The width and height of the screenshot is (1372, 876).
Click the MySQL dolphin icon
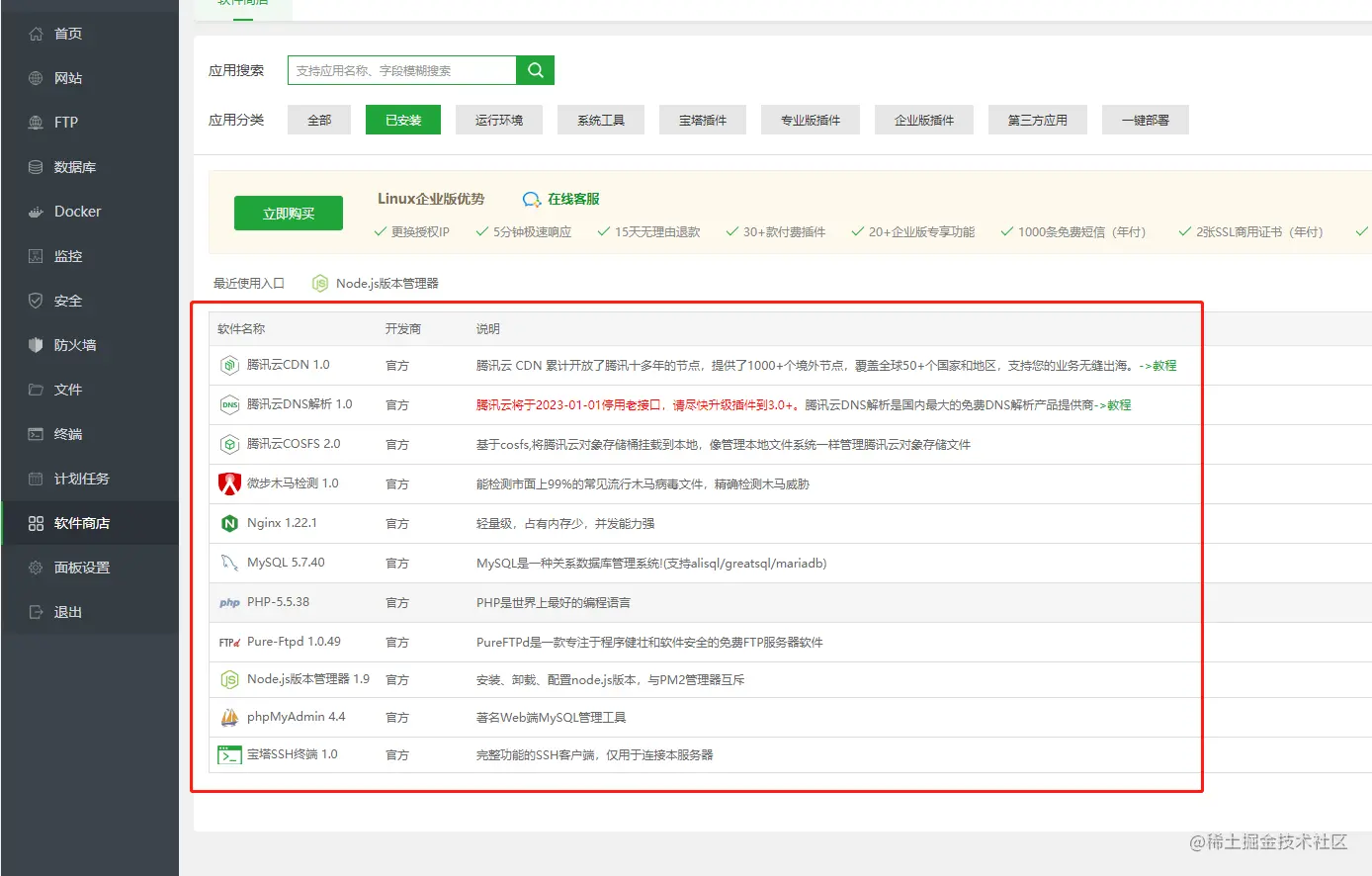coord(229,563)
